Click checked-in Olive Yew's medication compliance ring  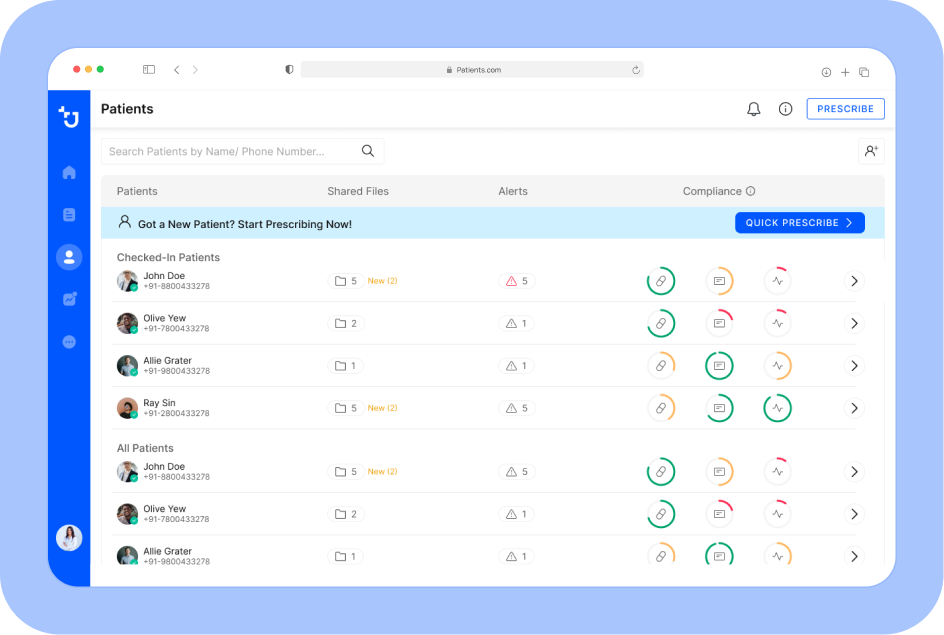tap(660, 323)
